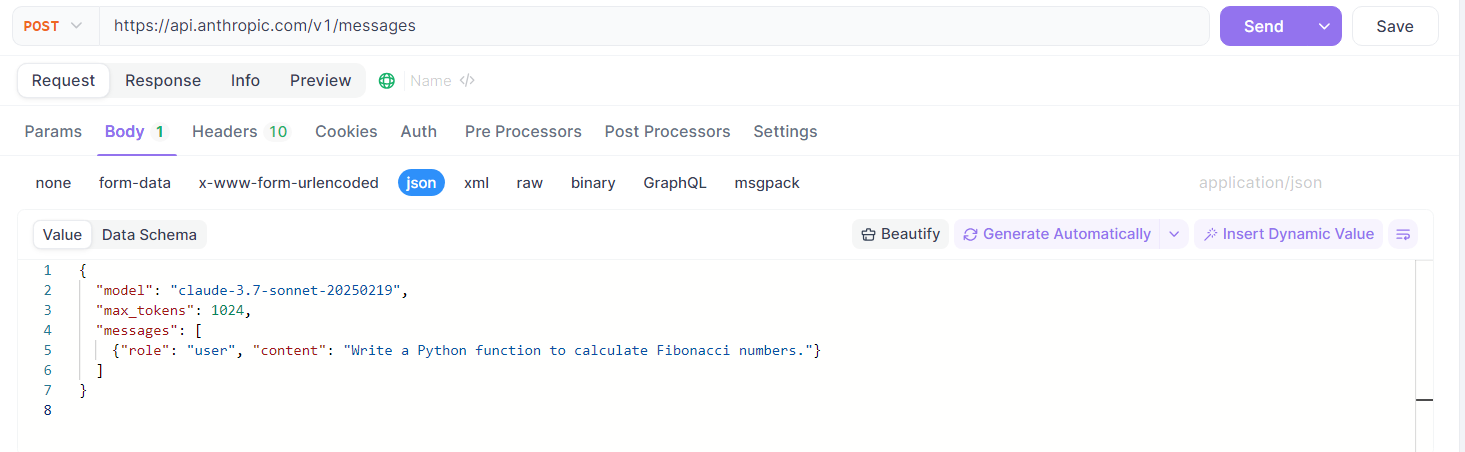The height and width of the screenshot is (452, 1465).
Task: Select the json body type
Action: tap(421, 183)
